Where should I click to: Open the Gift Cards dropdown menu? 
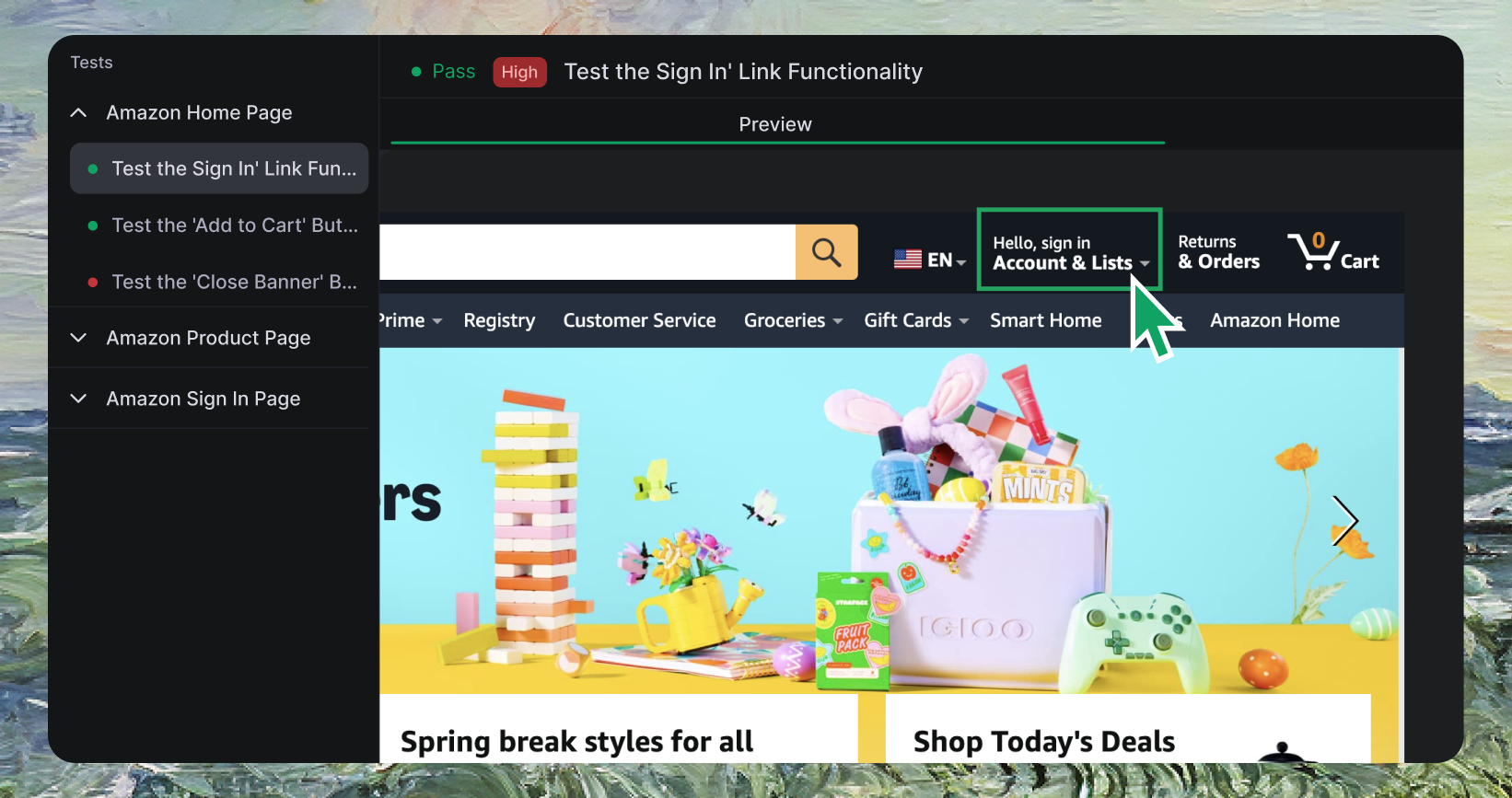pos(916,320)
